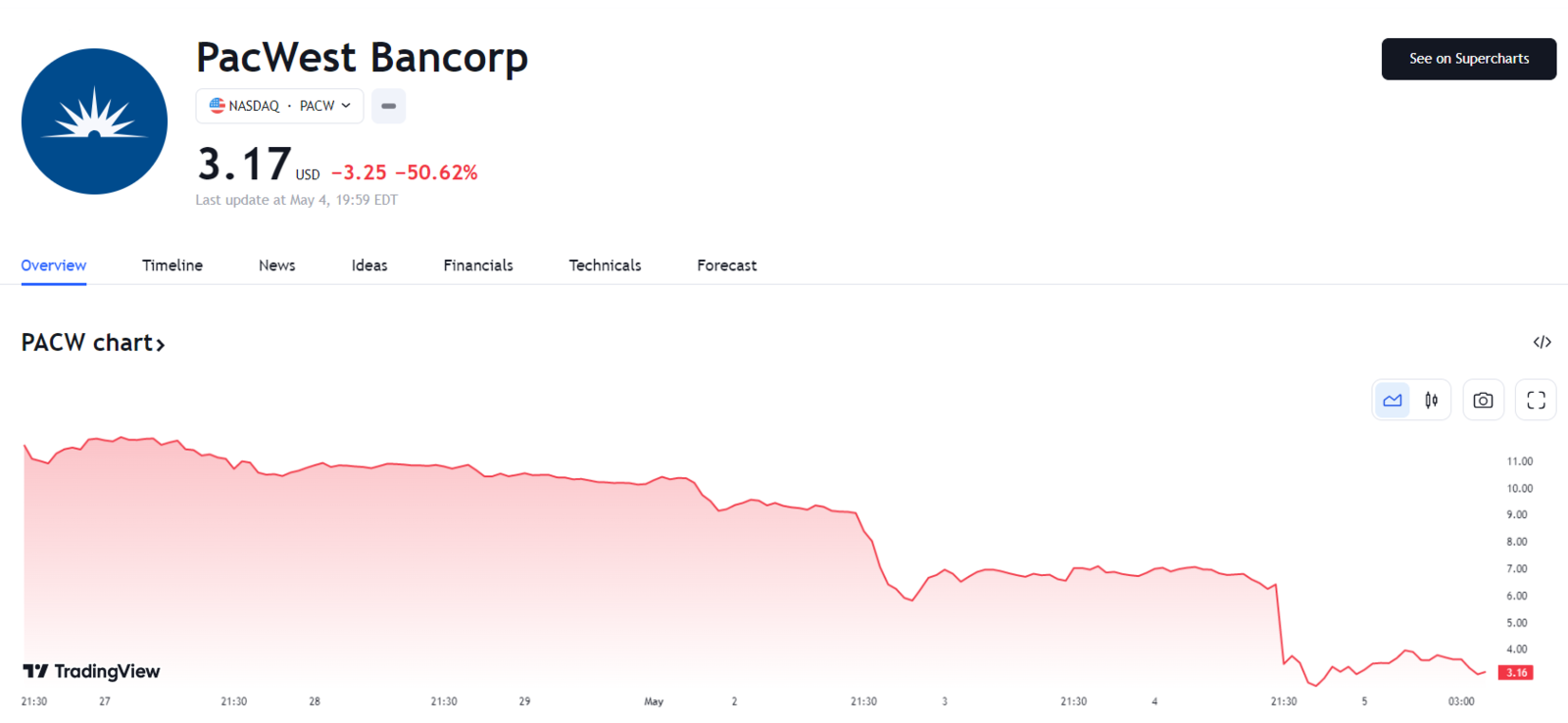View the Technicals tab
The width and height of the screenshot is (1568, 723).
pyautogui.click(x=605, y=265)
